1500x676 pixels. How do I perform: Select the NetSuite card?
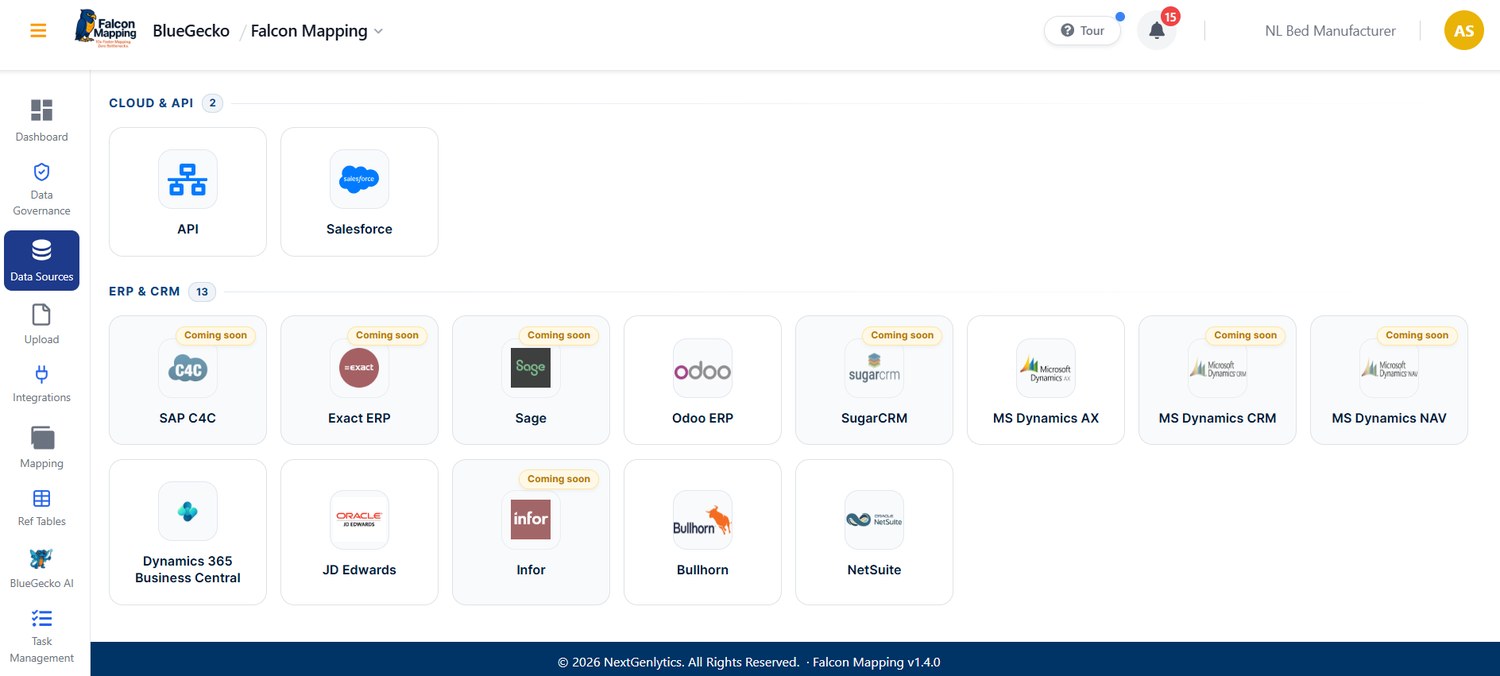(874, 532)
